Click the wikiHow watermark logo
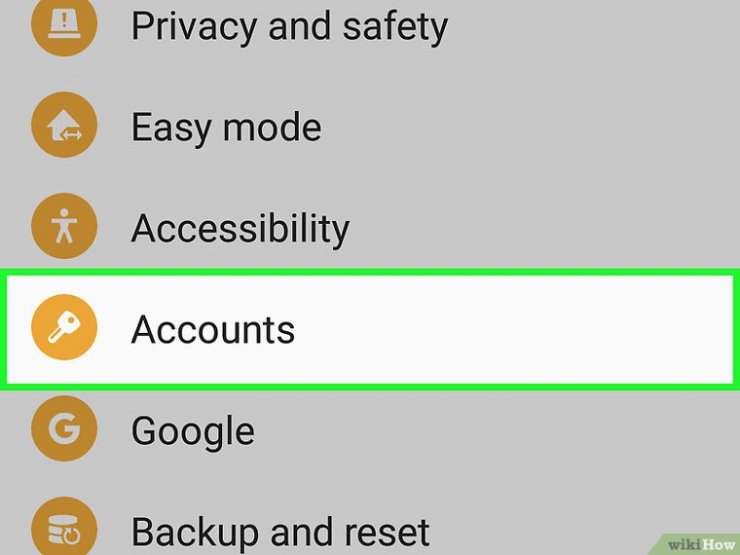The width and height of the screenshot is (740, 555). [700, 545]
